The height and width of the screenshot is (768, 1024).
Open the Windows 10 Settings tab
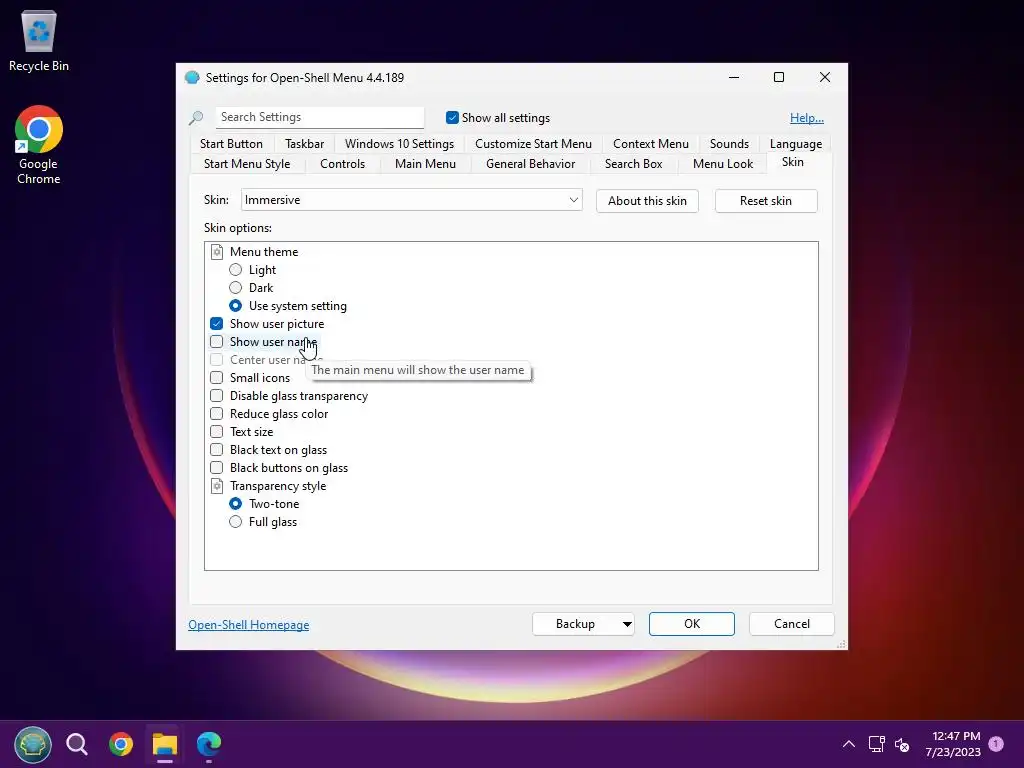click(x=399, y=144)
